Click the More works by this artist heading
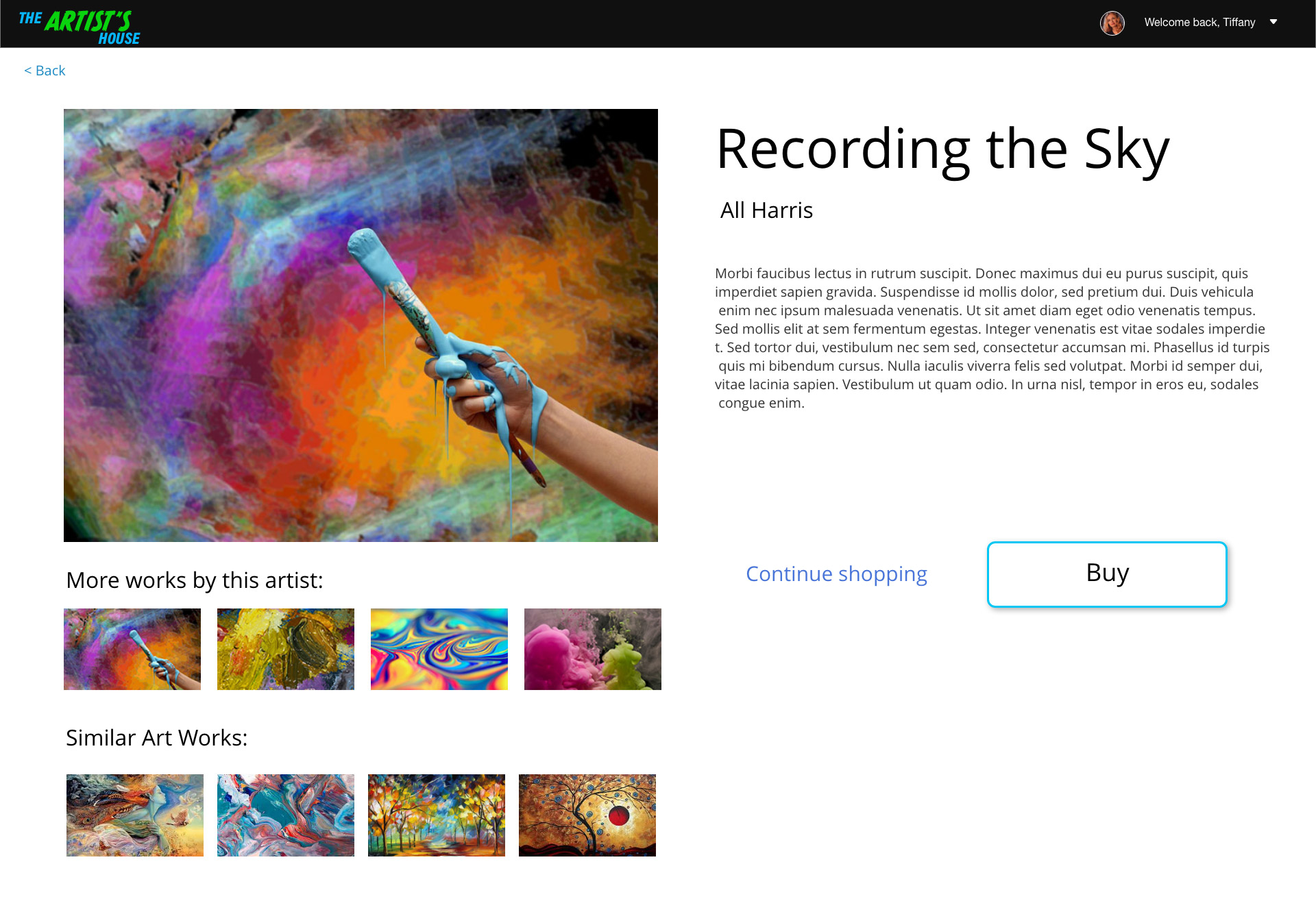Screen dimensions: 1316x912 click(x=195, y=580)
